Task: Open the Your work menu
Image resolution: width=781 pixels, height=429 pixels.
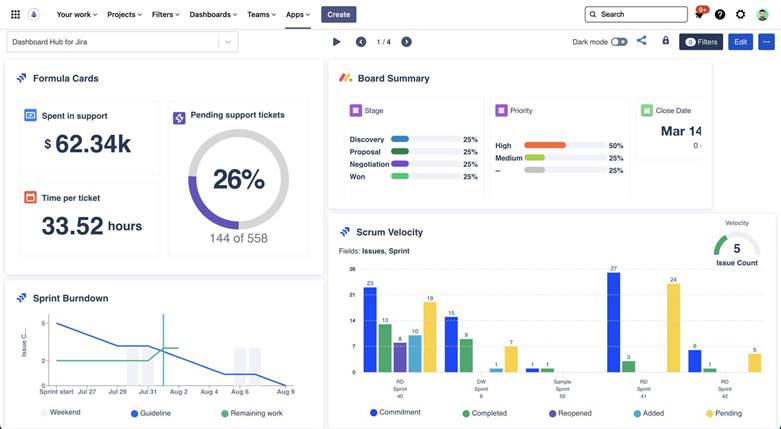Action: pyautogui.click(x=77, y=14)
